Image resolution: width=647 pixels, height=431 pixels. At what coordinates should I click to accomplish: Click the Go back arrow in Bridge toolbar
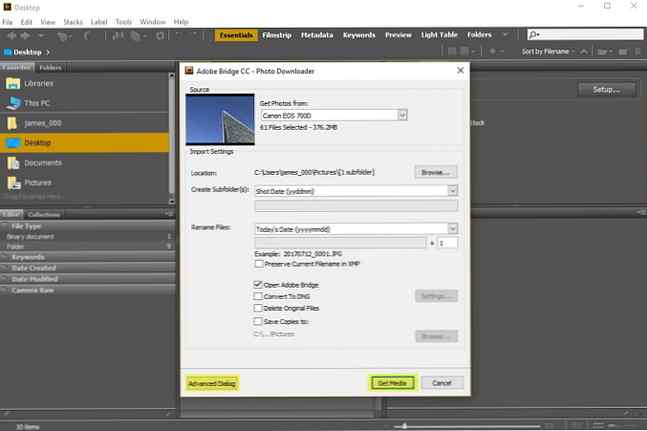pyautogui.click(x=12, y=36)
